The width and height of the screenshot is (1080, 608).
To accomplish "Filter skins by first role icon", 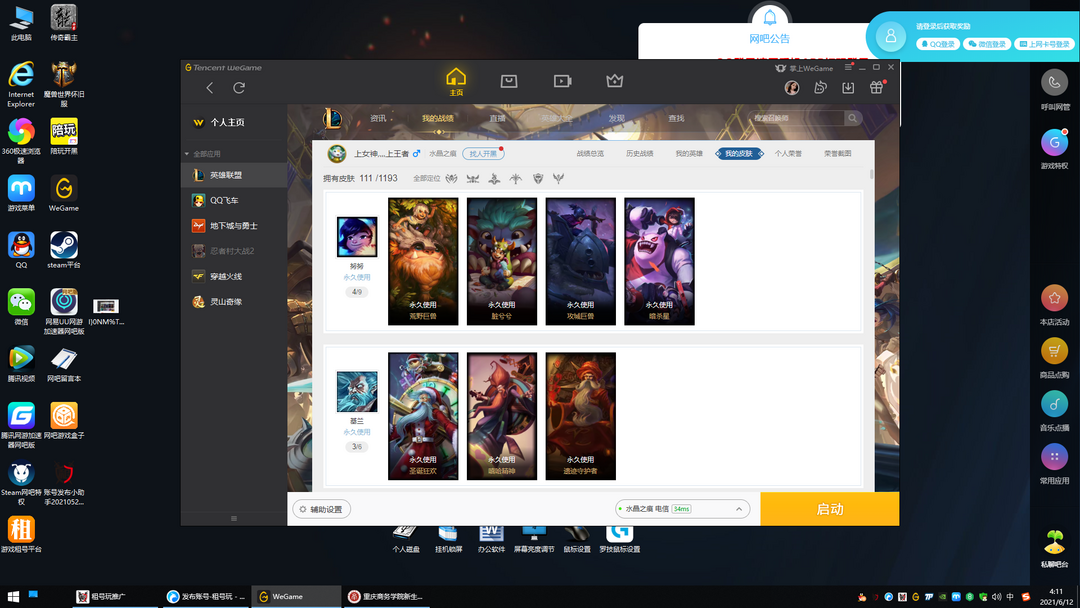I will pos(452,178).
